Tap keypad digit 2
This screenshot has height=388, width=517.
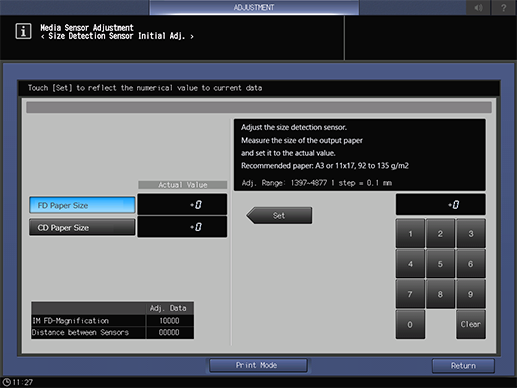tap(440, 233)
